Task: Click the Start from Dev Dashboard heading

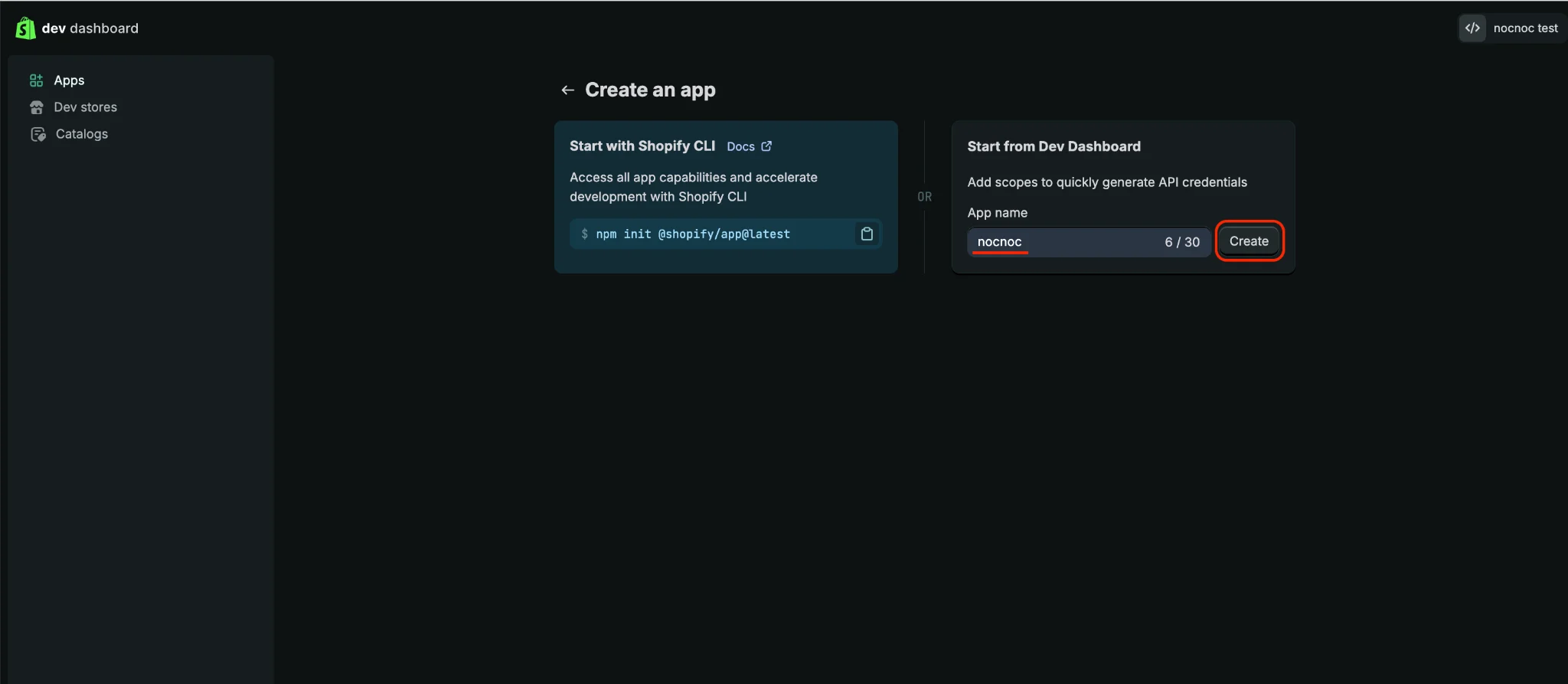Action: (x=1053, y=146)
